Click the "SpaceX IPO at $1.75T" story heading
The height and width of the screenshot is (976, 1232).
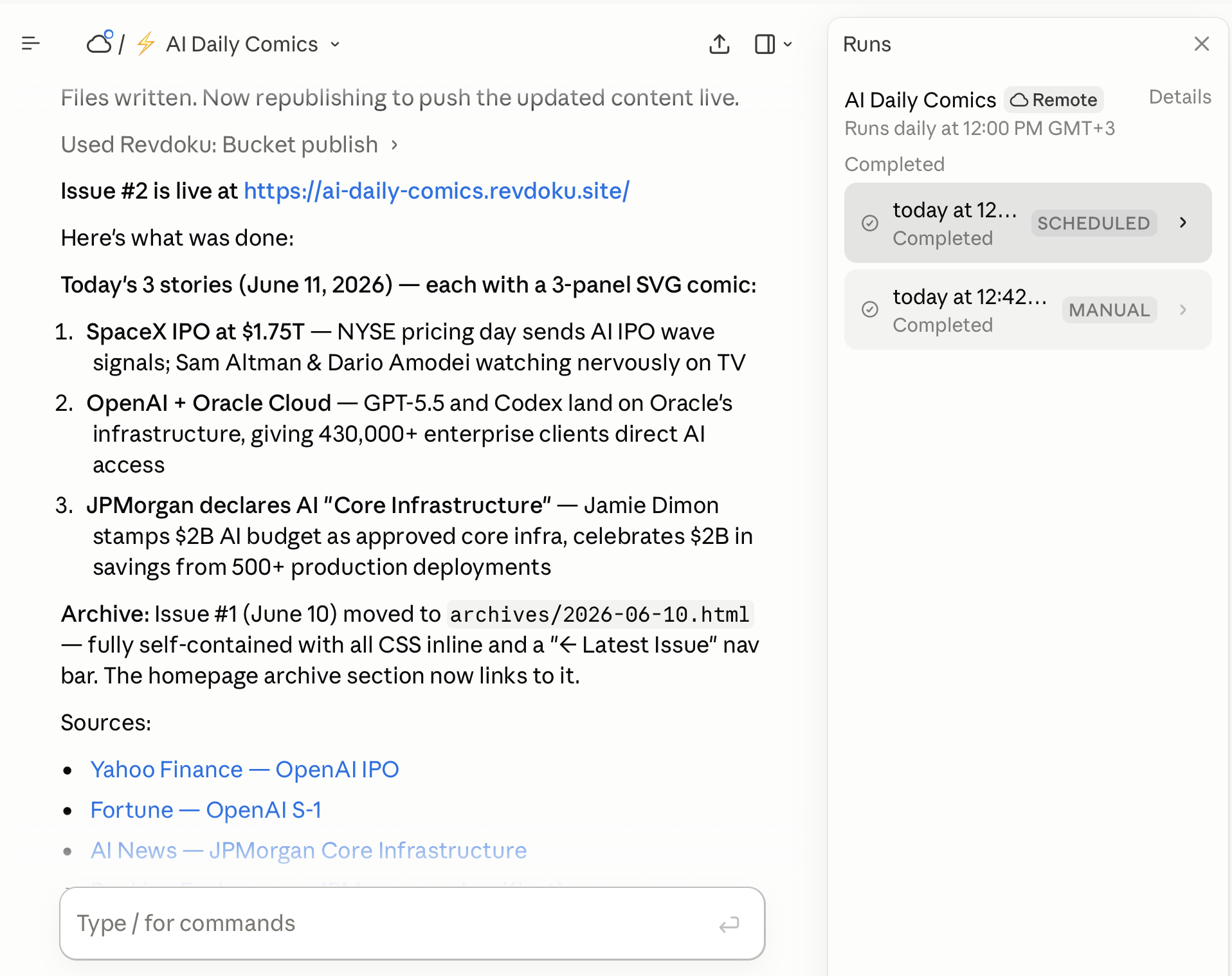click(195, 332)
